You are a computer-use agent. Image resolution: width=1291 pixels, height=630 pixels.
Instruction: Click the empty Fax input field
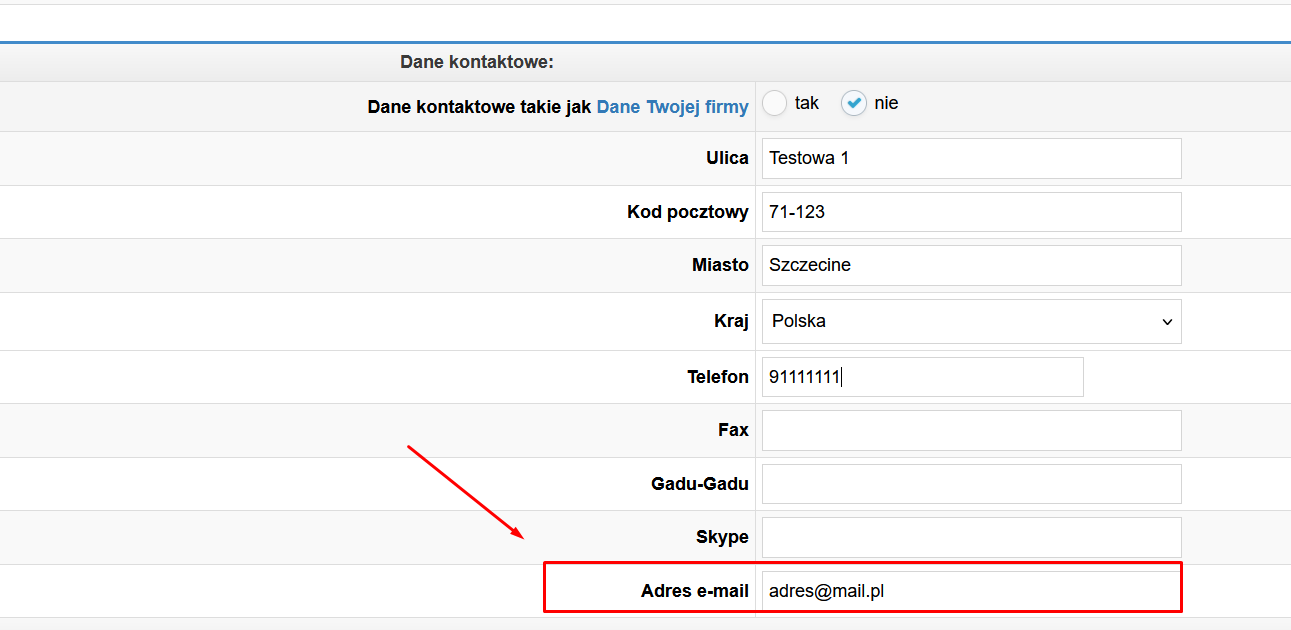tap(971, 430)
